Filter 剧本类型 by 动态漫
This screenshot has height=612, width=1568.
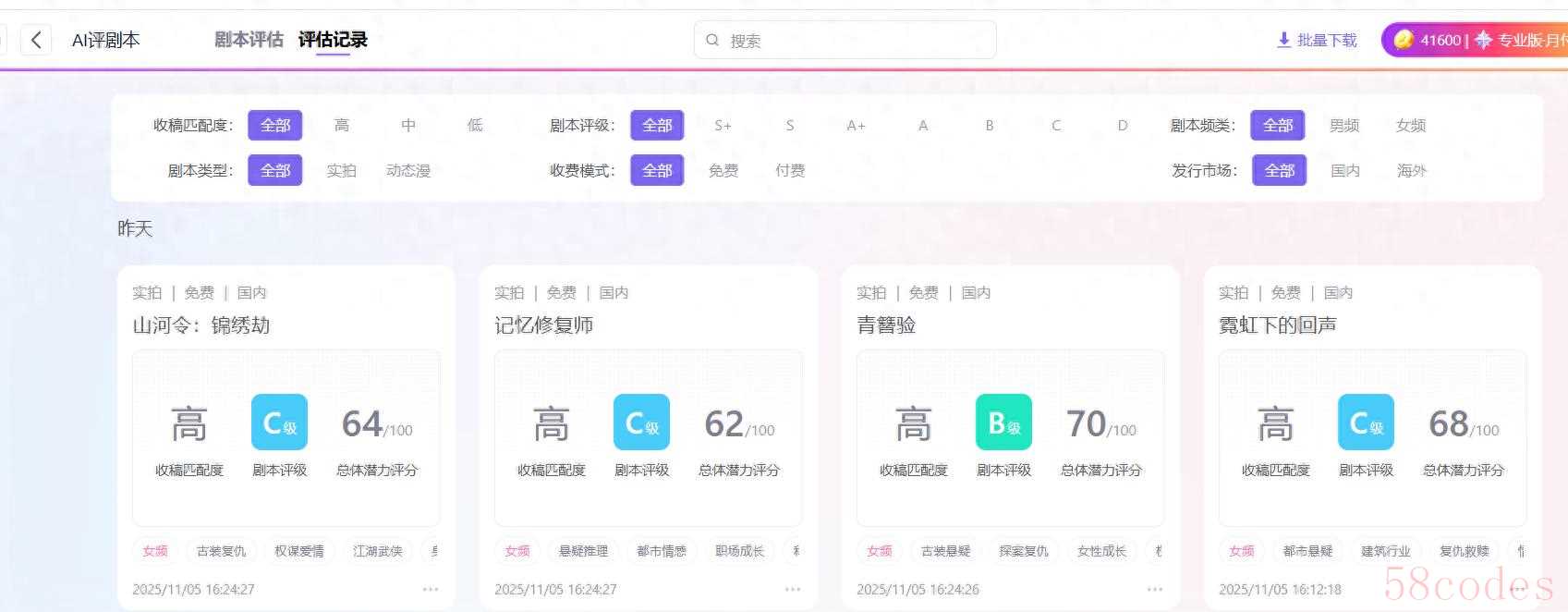click(x=408, y=170)
